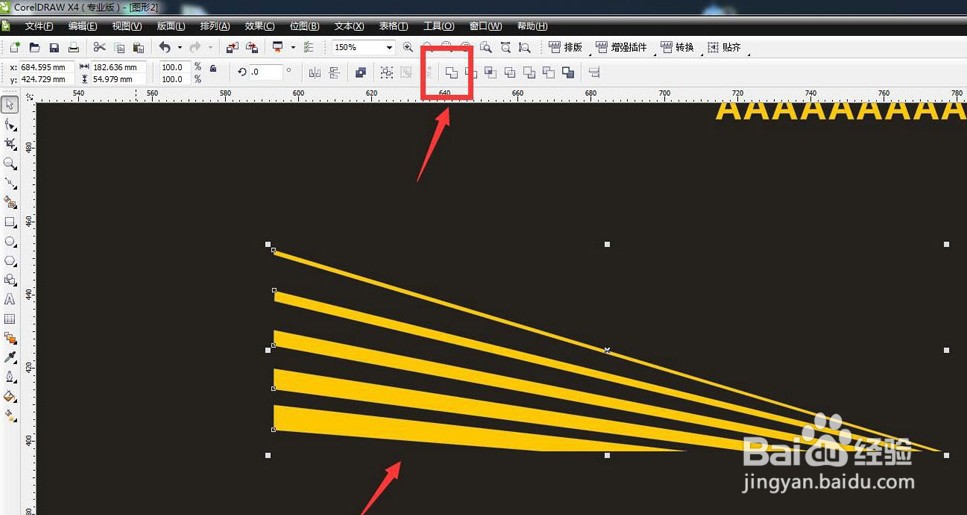
Task: Open the 视图(V) menu
Action: tap(127, 27)
